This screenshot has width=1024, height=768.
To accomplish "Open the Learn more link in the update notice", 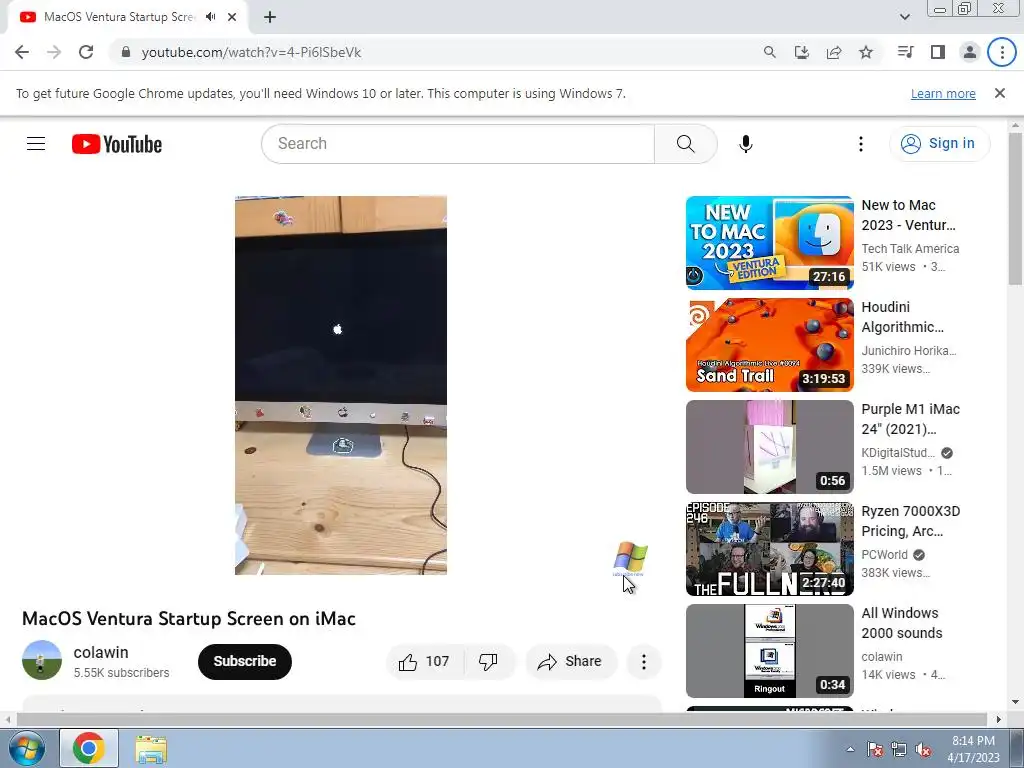I will coord(943,93).
